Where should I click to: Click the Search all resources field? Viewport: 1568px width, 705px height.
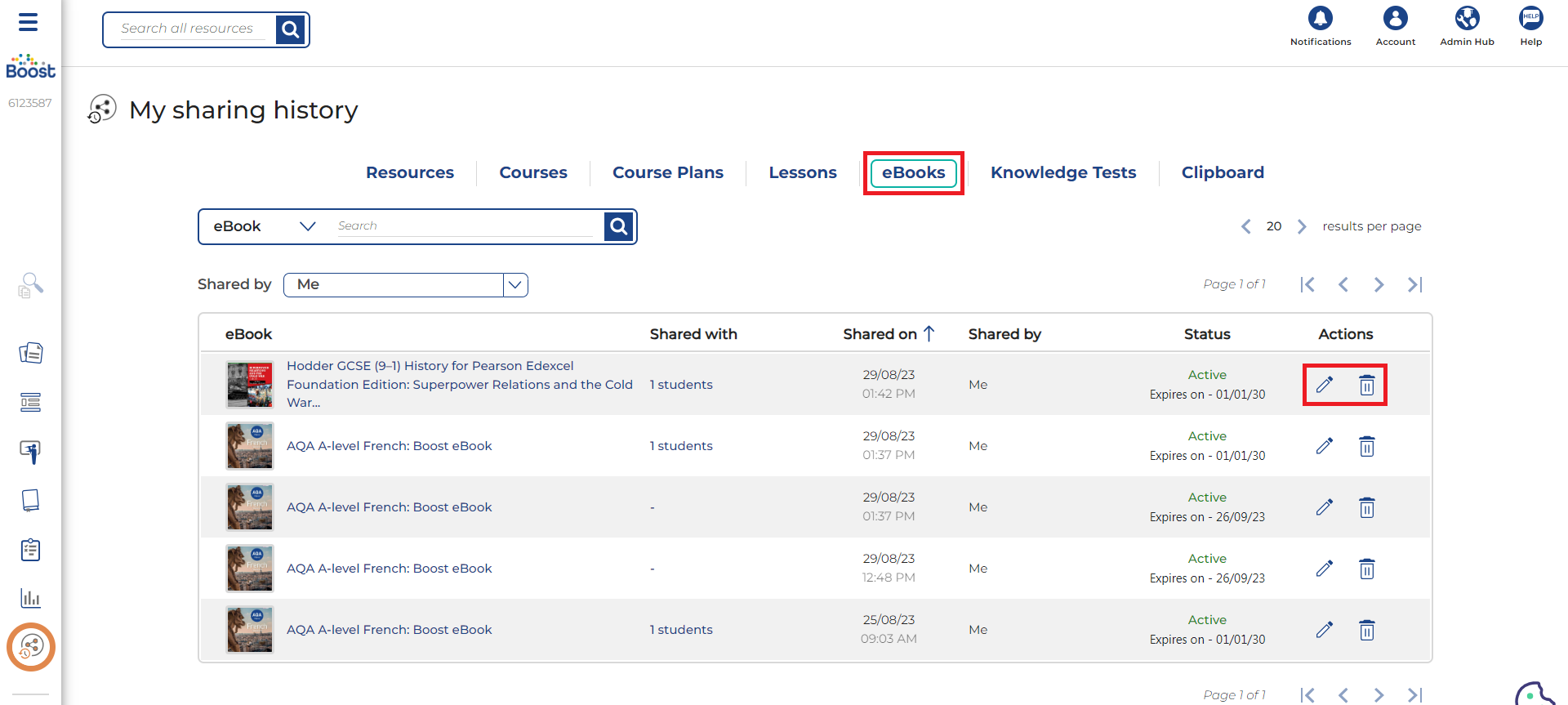tap(192, 29)
